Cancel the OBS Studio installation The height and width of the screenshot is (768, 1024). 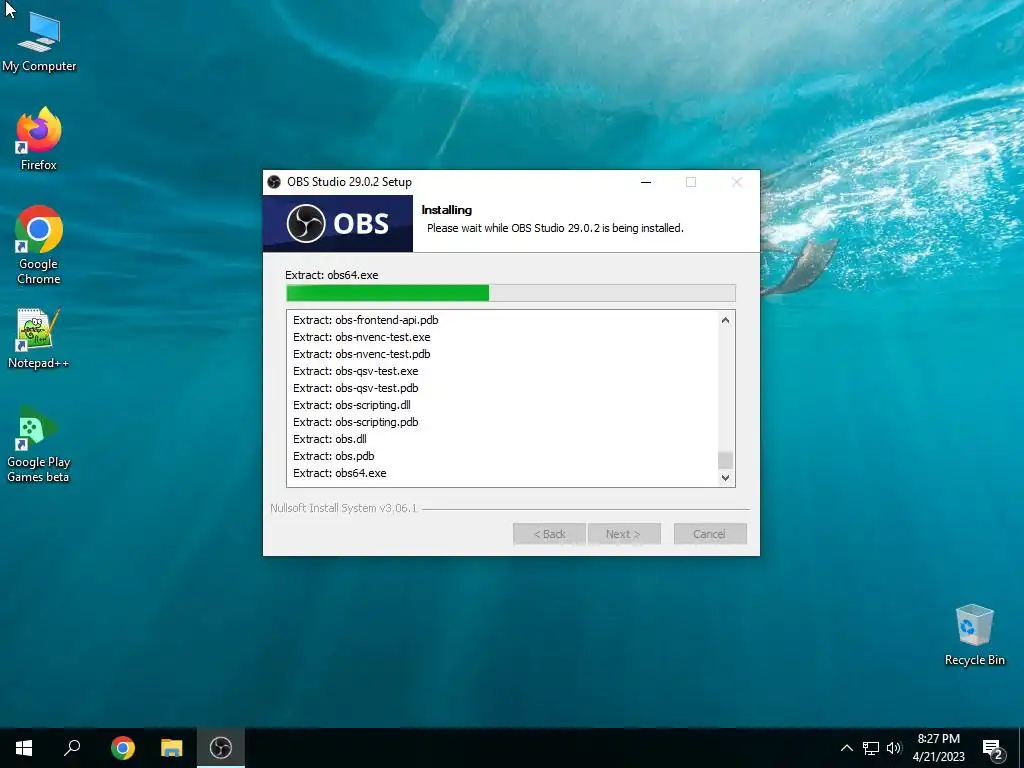point(710,534)
